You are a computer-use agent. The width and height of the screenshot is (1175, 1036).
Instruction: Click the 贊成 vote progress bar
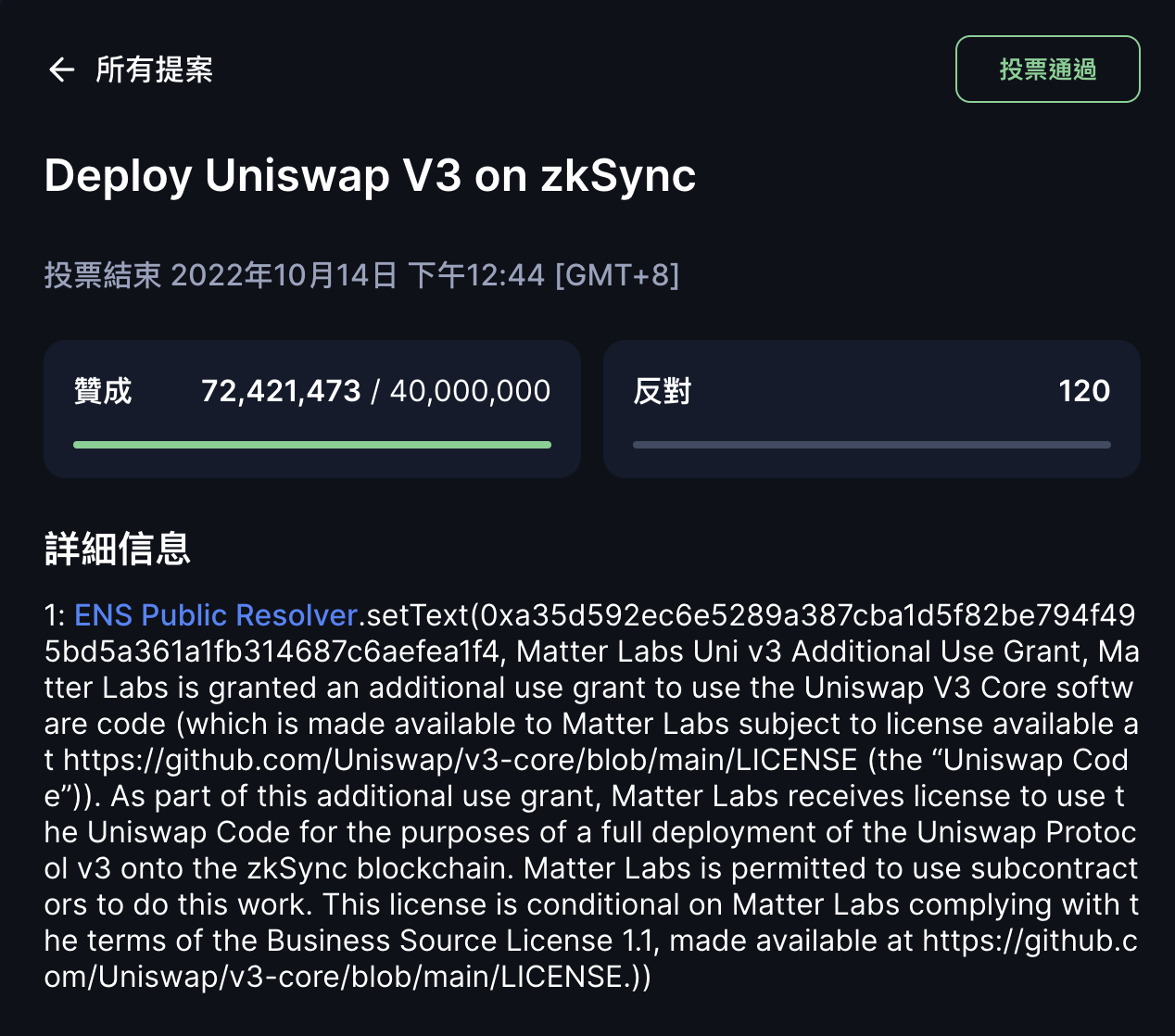[312, 445]
